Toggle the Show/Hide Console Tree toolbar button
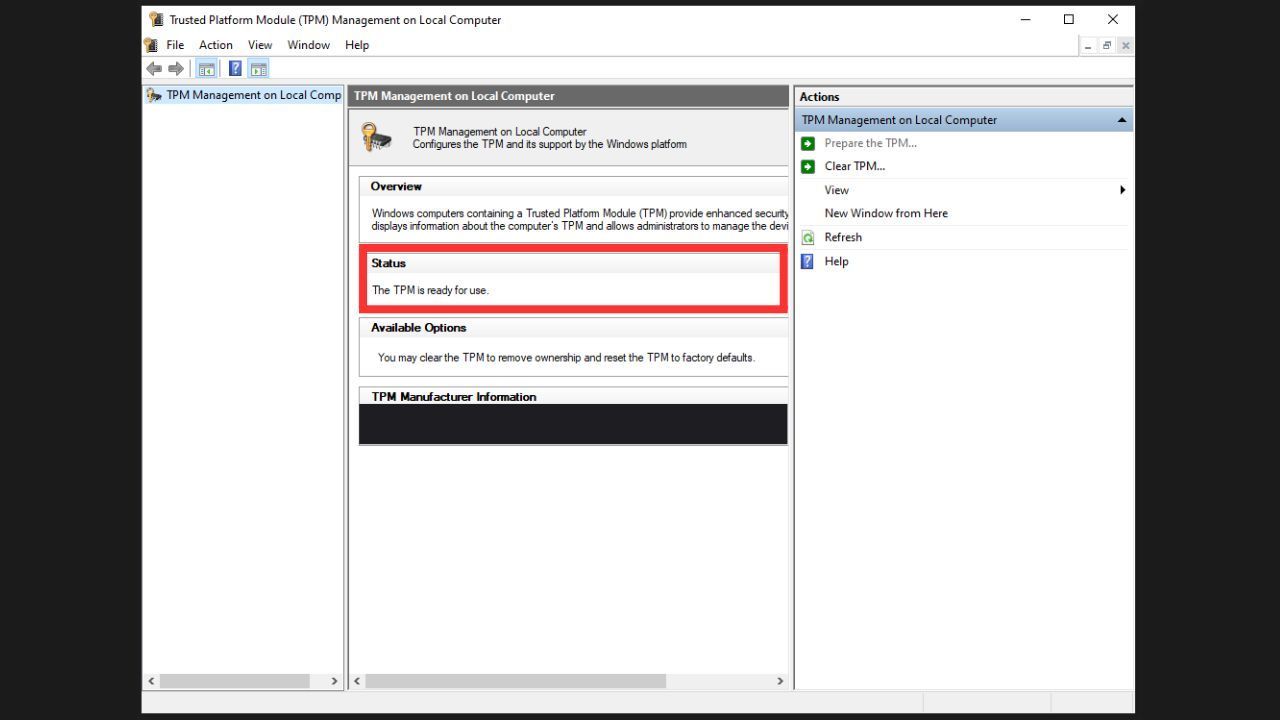This screenshot has height=720, width=1280. 207,69
